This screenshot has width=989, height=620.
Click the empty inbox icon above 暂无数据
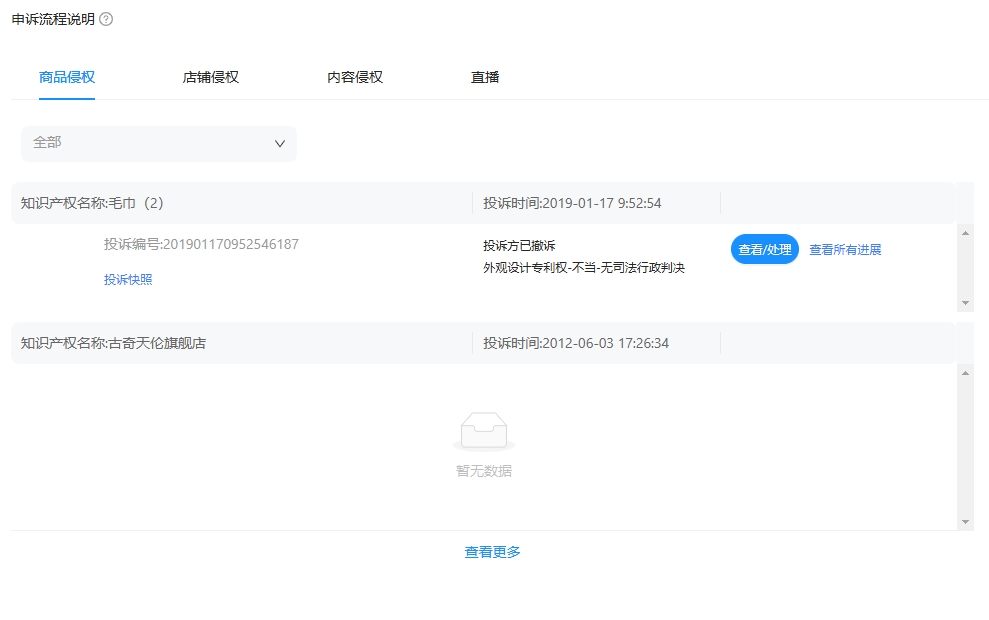click(x=484, y=433)
